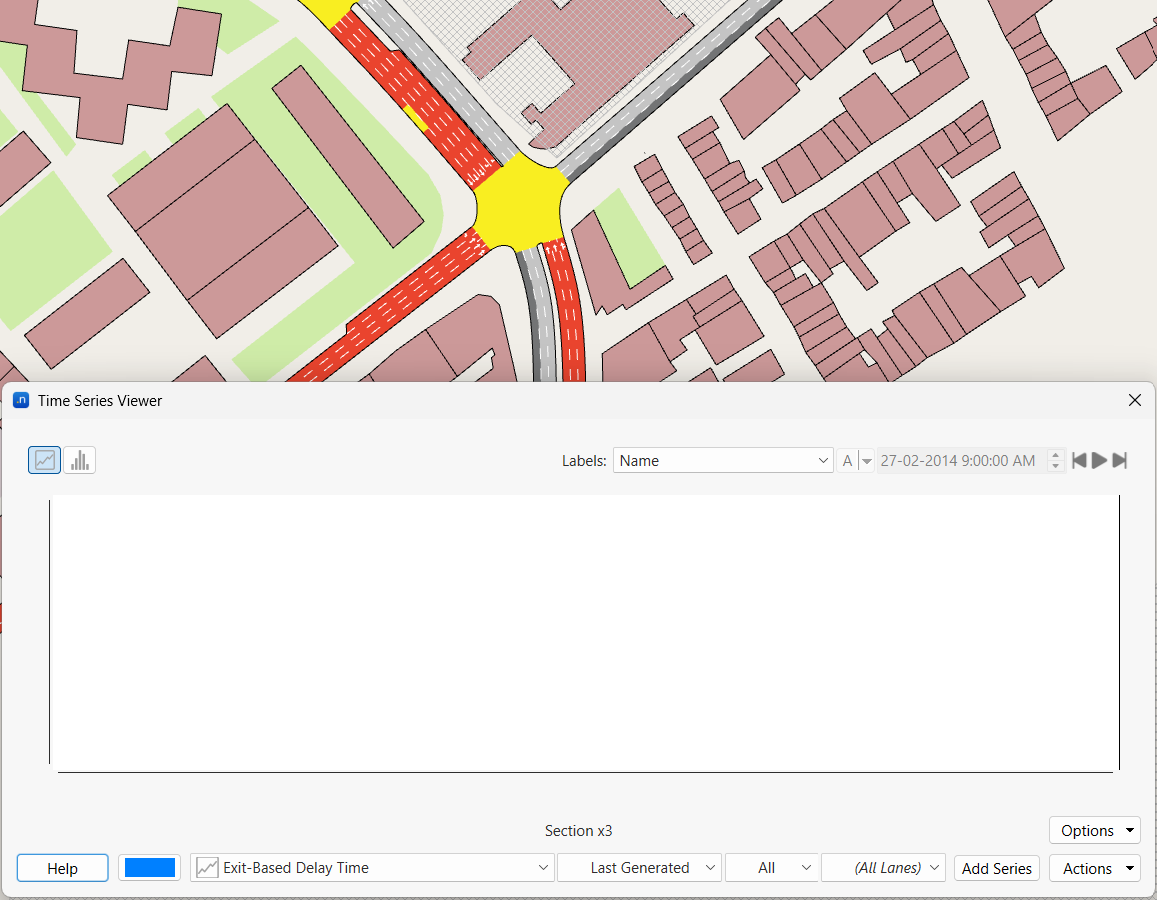Click the Add Series button
The width and height of the screenshot is (1157, 900).
click(x=996, y=868)
